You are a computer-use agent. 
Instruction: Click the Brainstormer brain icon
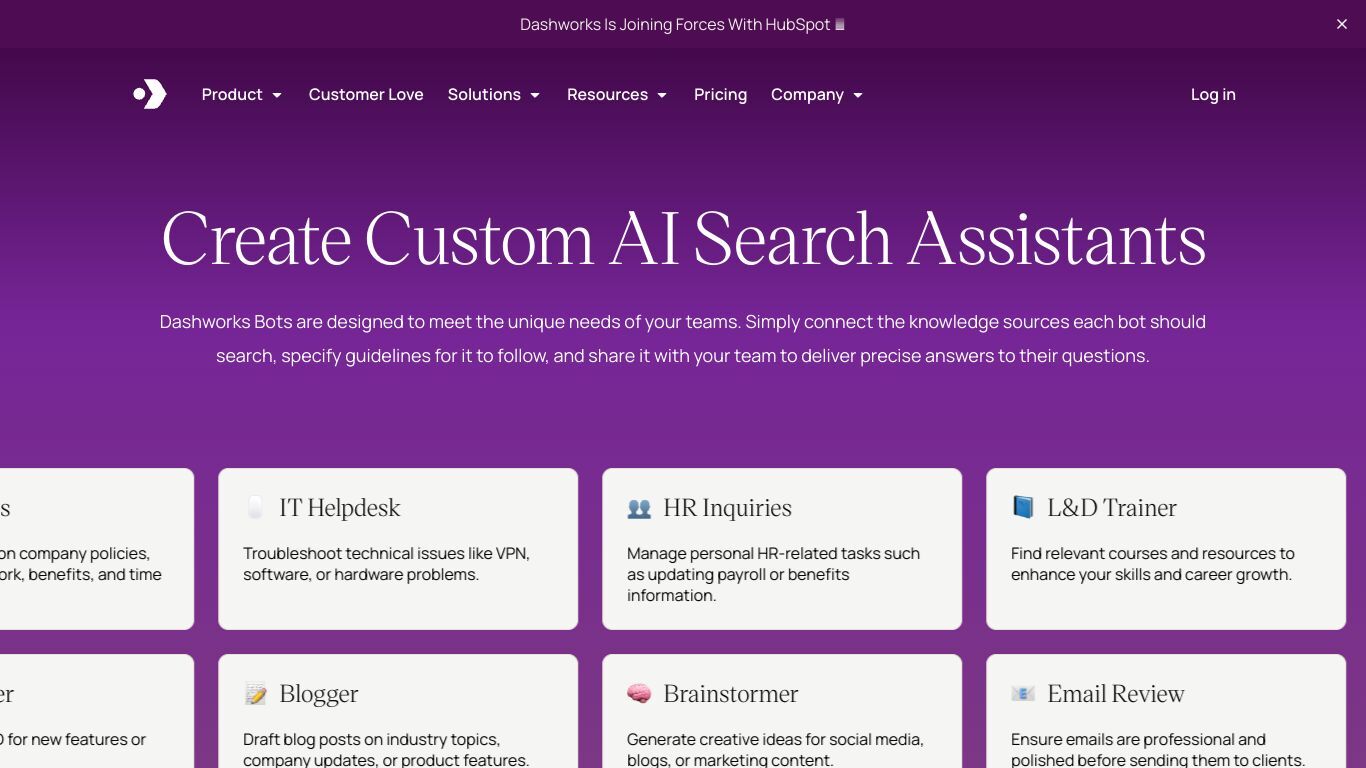tap(639, 694)
